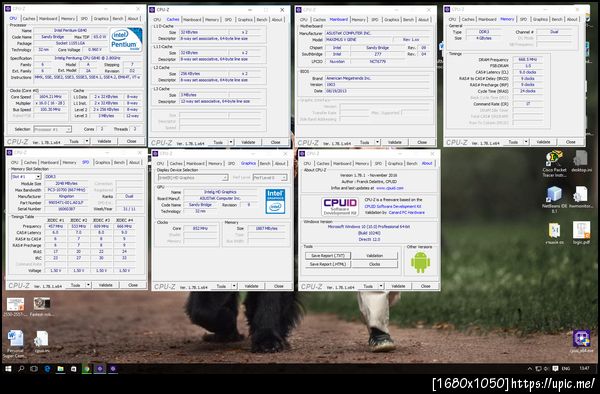The height and width of the screenshot is (394, 600).
Task: Open the Display Device Selection combo box
Action: click(x=193, y=177)
